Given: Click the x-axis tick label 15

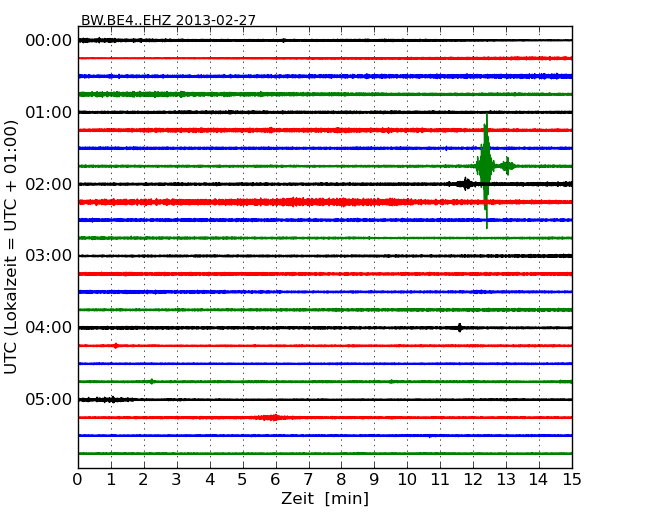Looking at the screenshot, I should pos(571,480).
